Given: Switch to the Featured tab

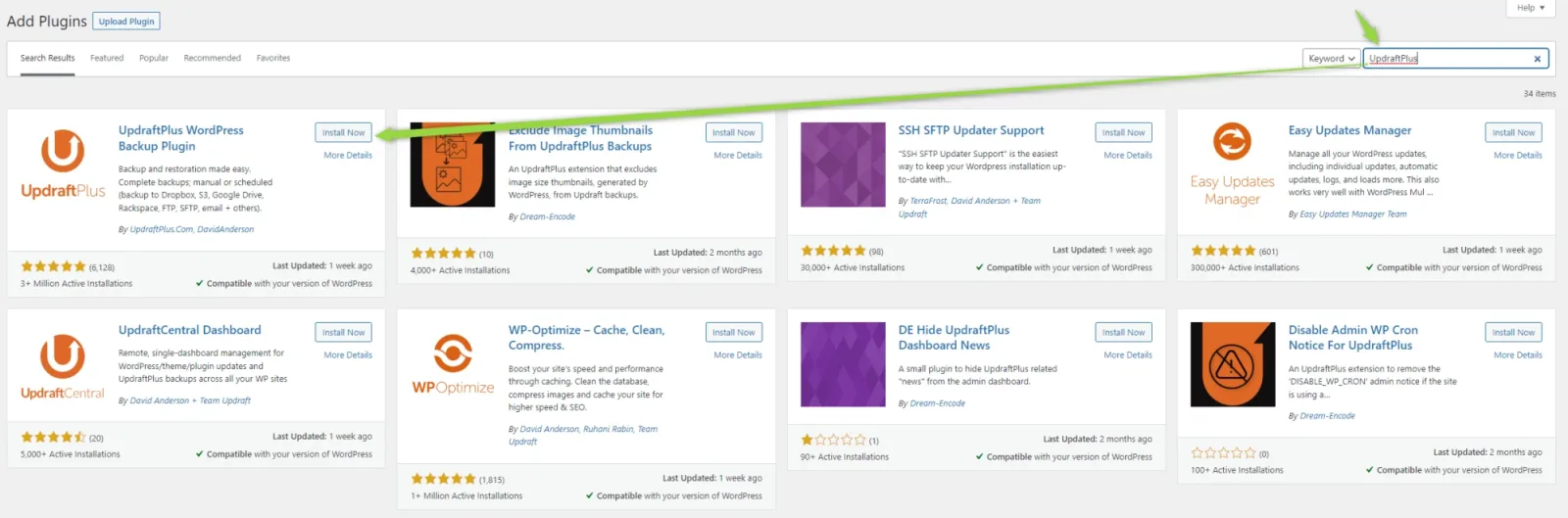Looking at the screenshot, I should click(x=107, y=58).
